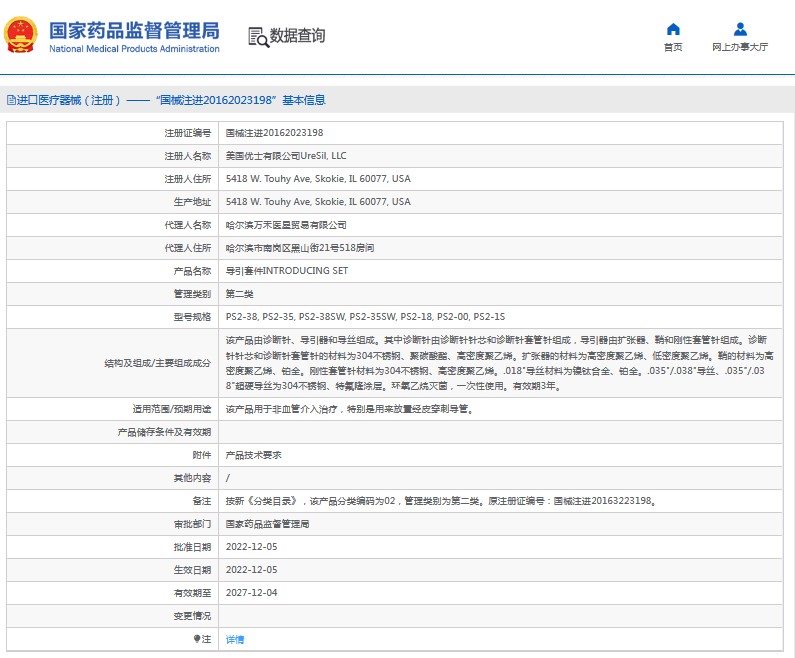Click the breadcrumb 进口医疗器械（注册）
The height and width of the screenshot is (658, 795).
pyautogui.click(x=69, y=100)
